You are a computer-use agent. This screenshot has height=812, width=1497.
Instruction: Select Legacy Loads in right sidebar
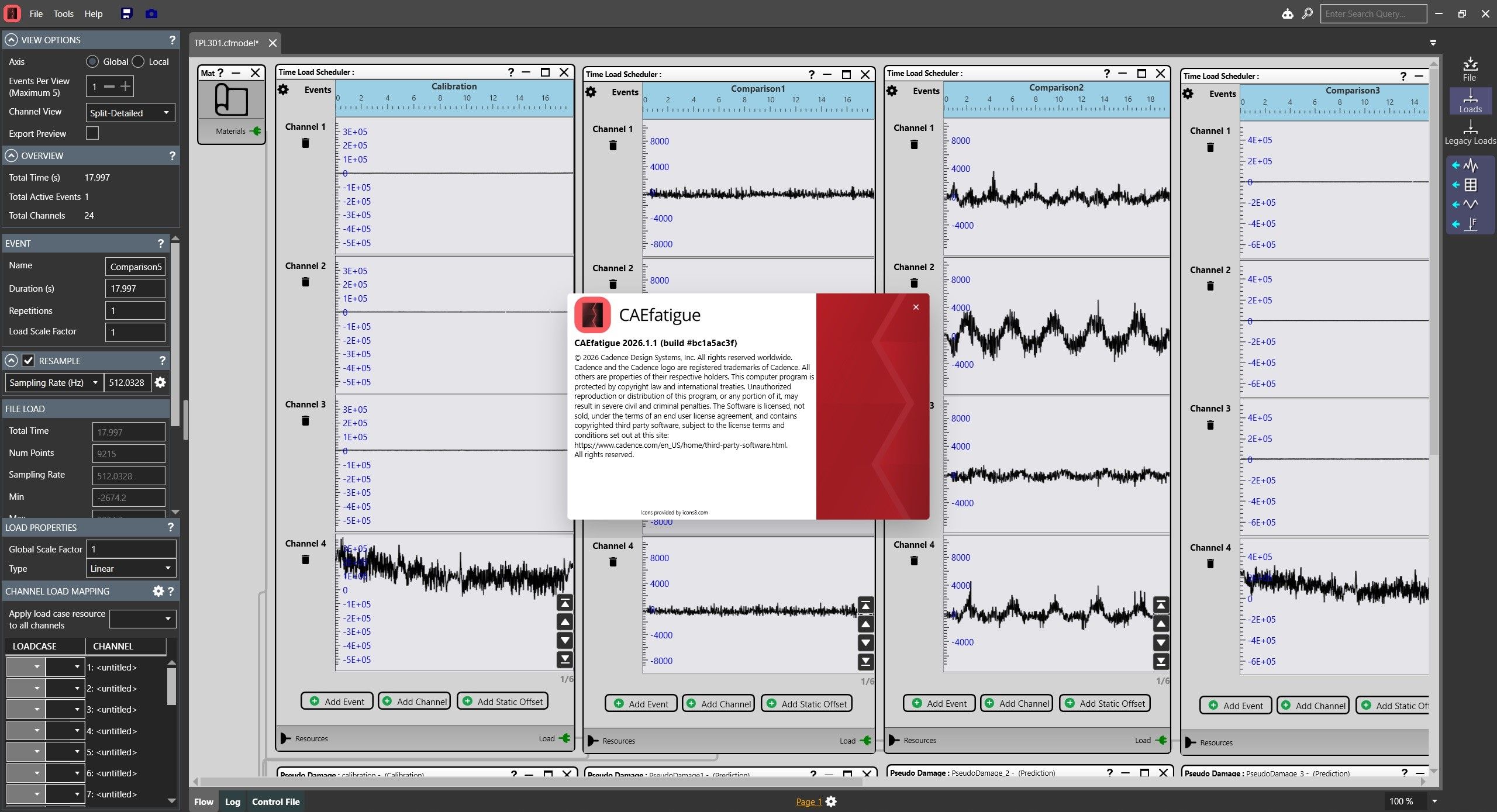point(1470,133)
